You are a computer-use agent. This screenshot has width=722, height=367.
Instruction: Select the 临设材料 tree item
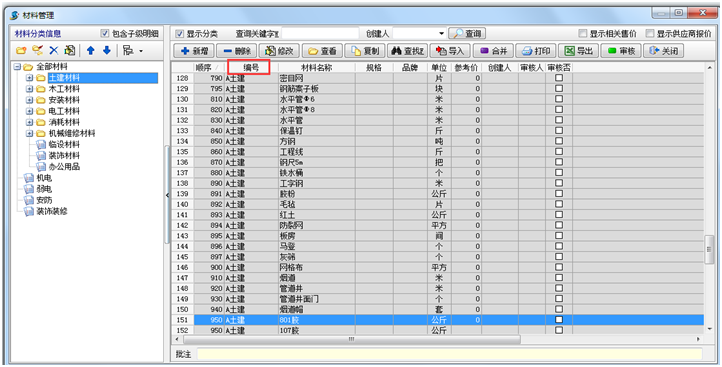click(x=64, y=145)
